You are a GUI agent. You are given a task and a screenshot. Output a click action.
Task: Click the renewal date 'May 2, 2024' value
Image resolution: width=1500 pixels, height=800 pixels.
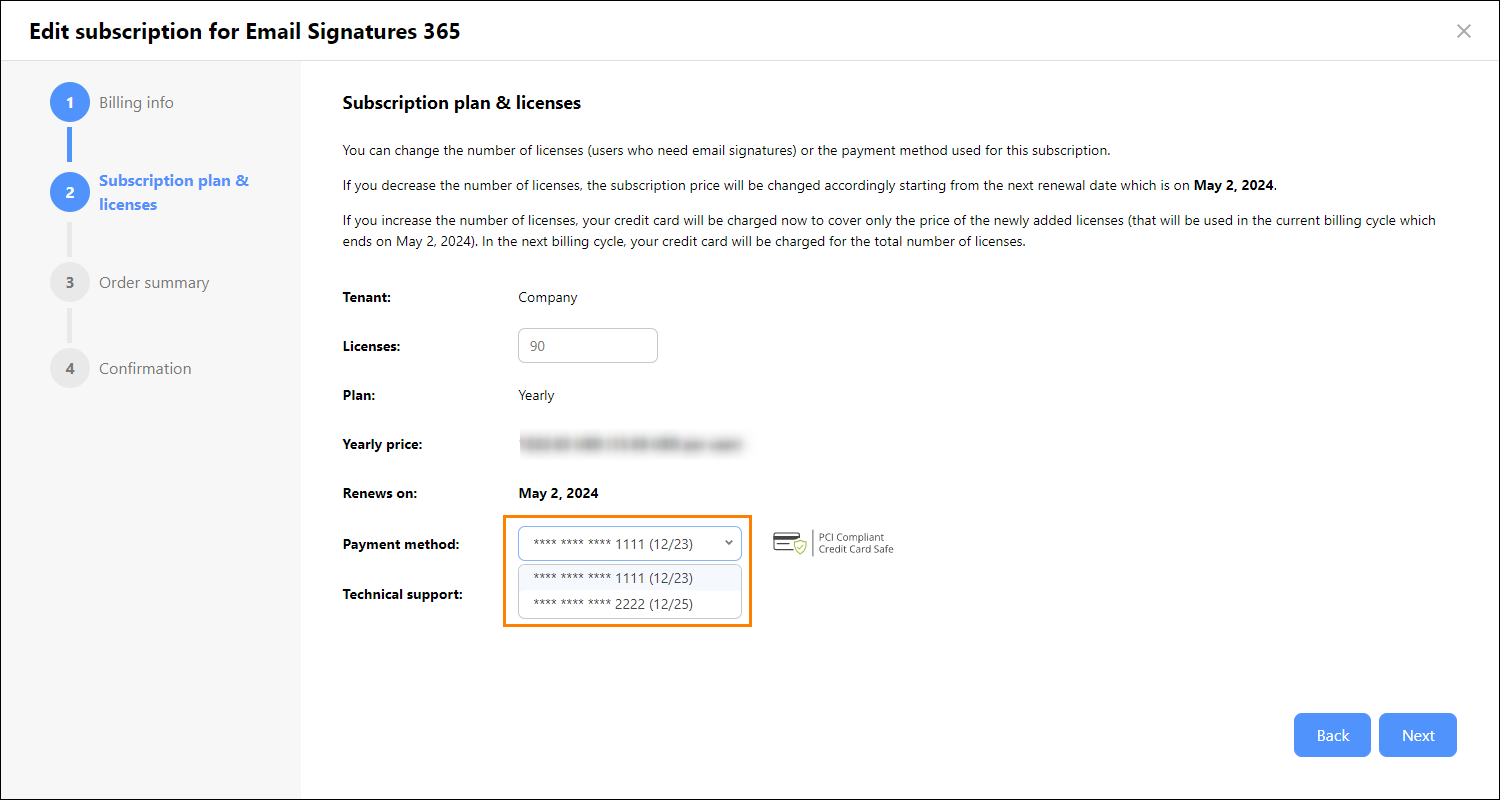[x=558, y=493]
